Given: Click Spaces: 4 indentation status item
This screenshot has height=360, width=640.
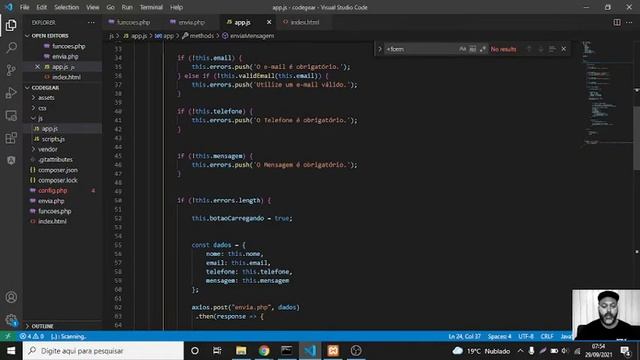Looking at the screenshot, I should tap(500, 336).
